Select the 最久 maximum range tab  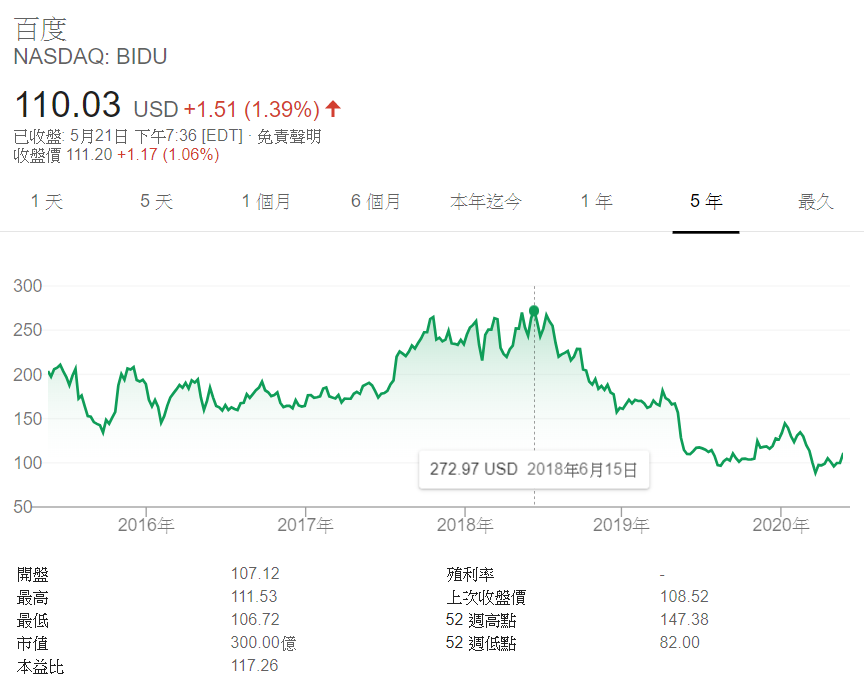pyautogui.click(x=816, y=202)
